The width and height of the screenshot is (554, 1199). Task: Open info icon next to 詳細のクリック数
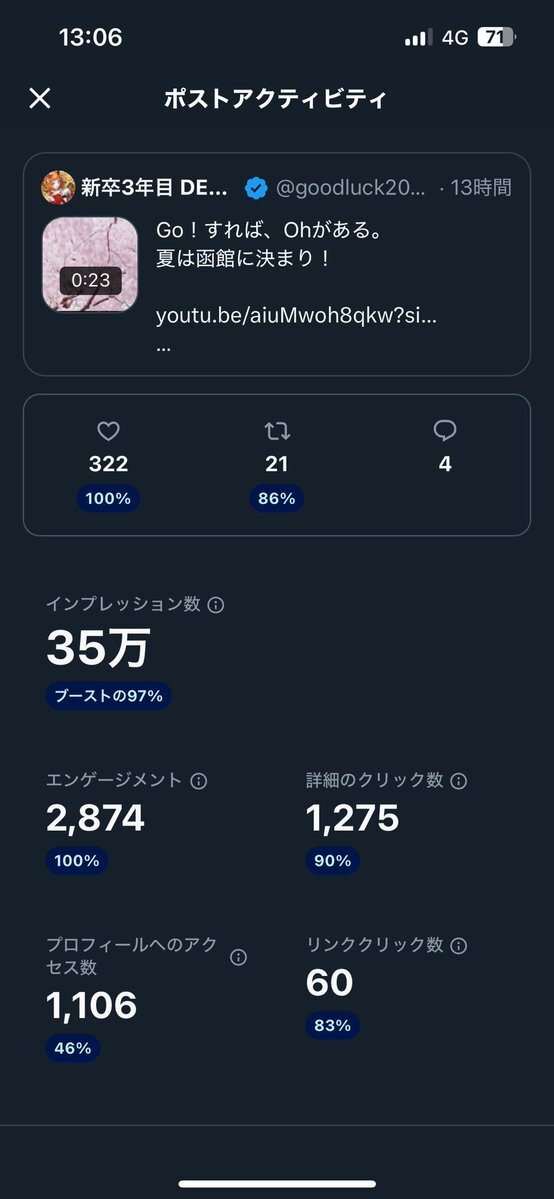(458, 781)
